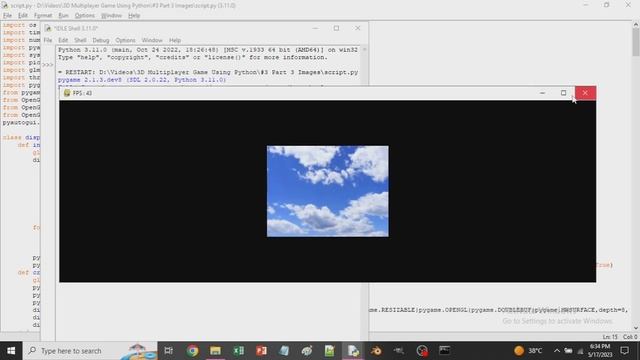Click the >>> prompt in IDLE Shell

[x=48, y=65]
